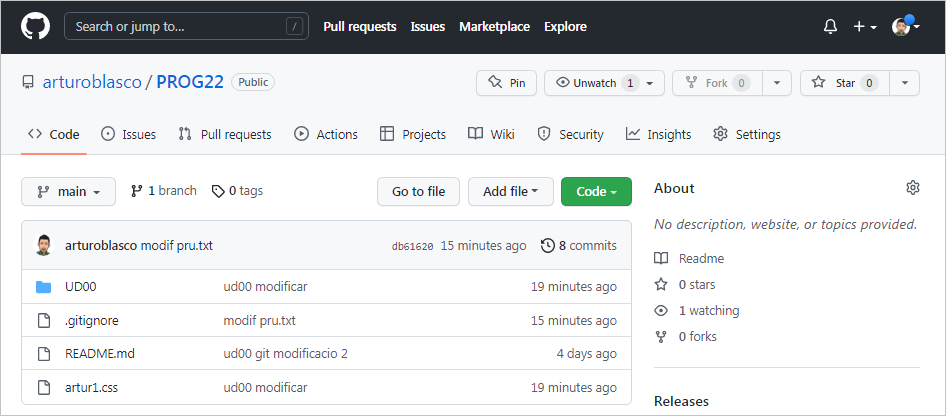This screenshot has width=946, height=416.
Task: Click the Fork button
Action: (717, 83)
